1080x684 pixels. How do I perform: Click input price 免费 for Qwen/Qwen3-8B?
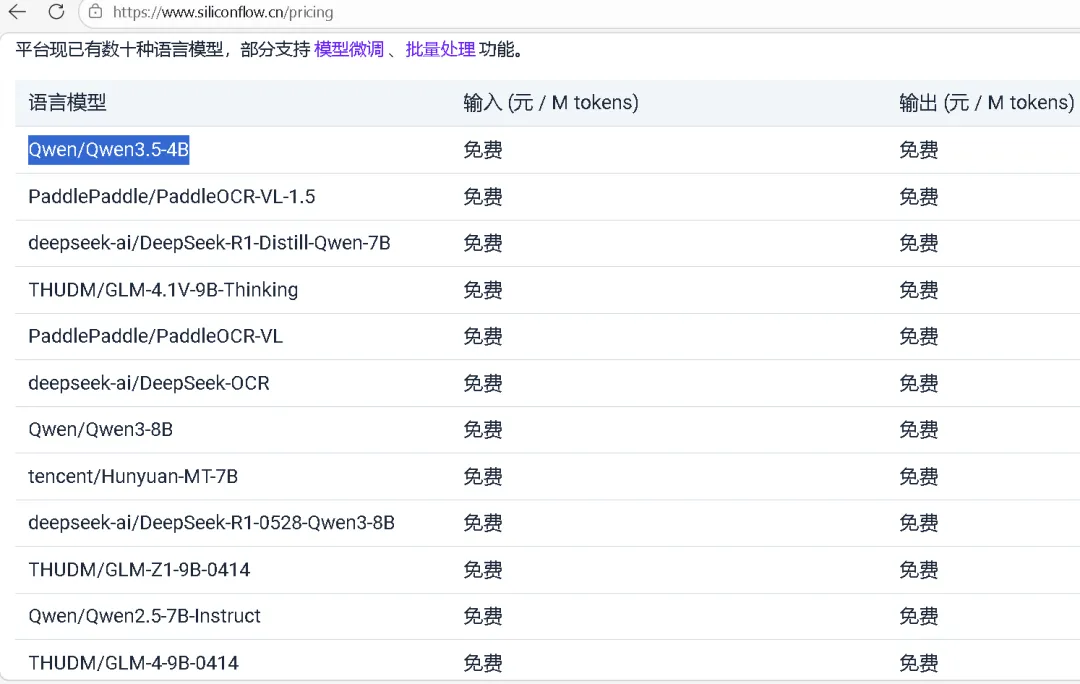(x=483, y=430)
